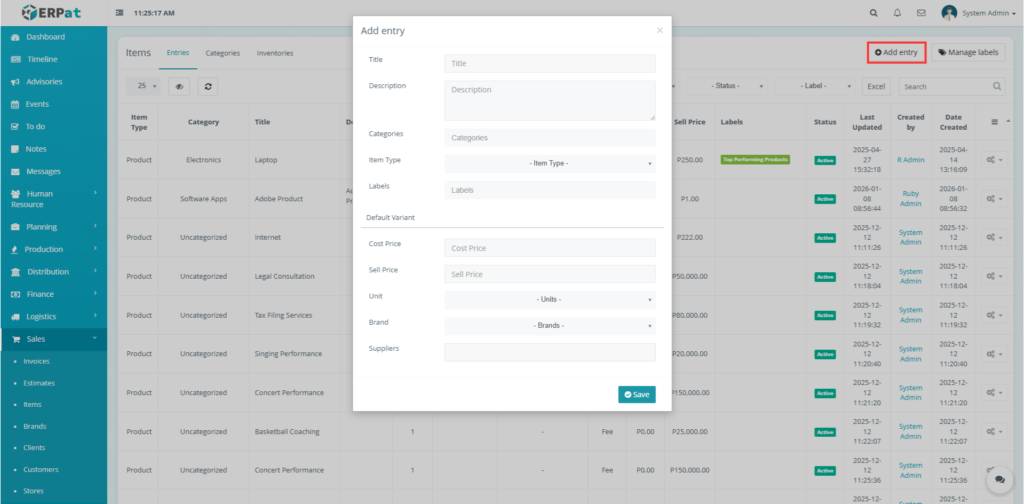This screenshot has width=1024, height=504.
Task: Click the Suppliers input field
Action: (x=550, y=353)
